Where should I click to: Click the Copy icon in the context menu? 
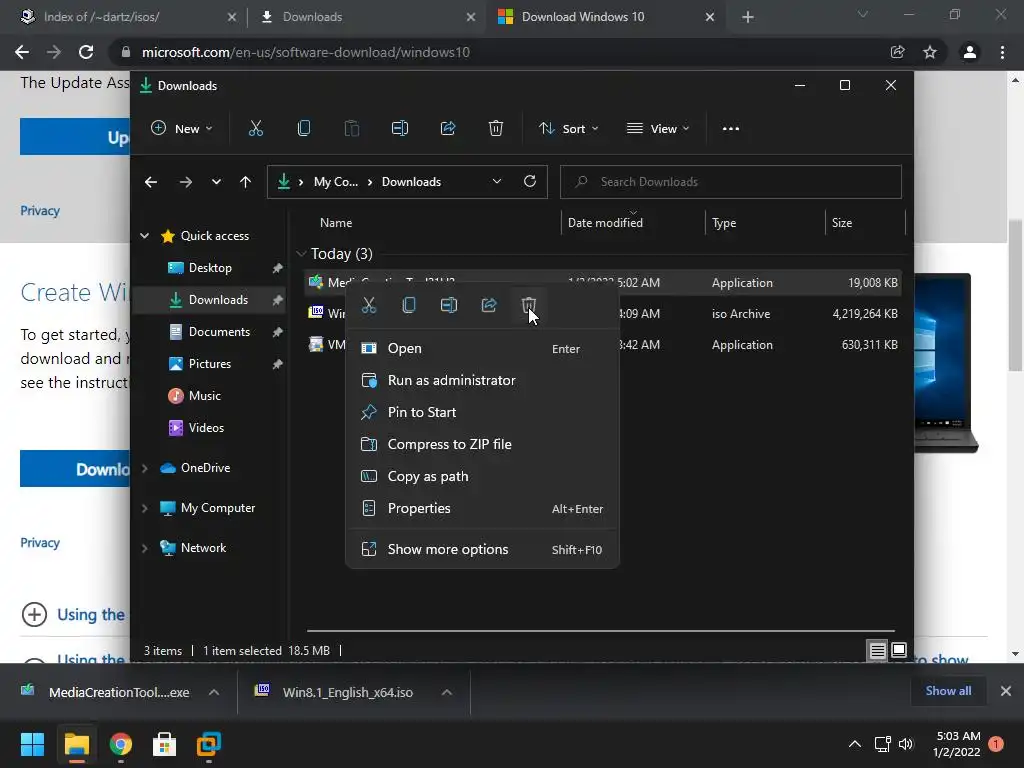click(409, 305)
